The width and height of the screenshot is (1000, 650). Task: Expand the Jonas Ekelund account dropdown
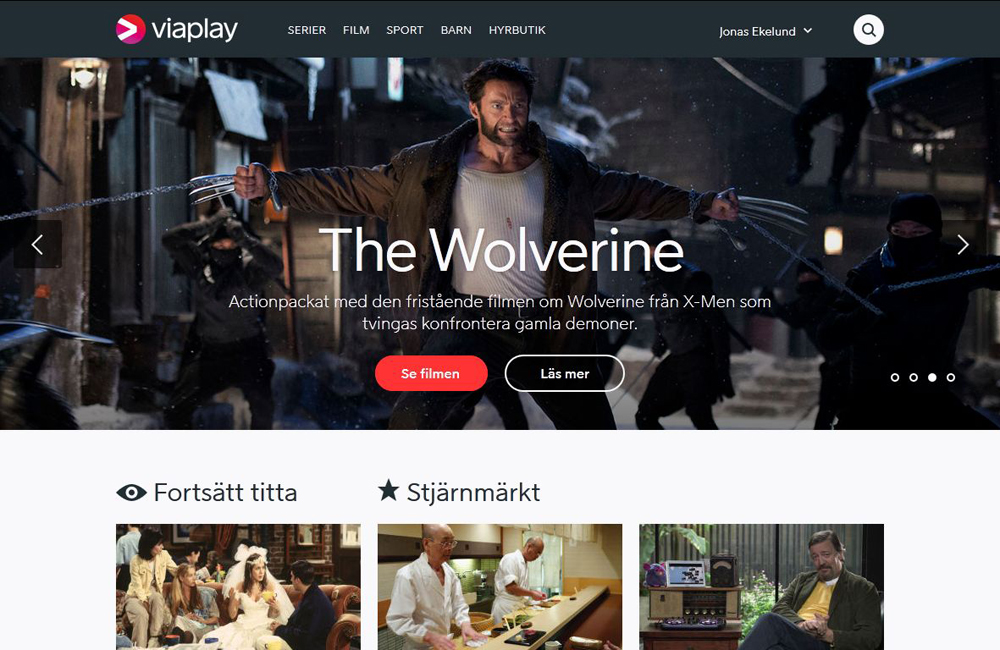[x=765, y=31]
